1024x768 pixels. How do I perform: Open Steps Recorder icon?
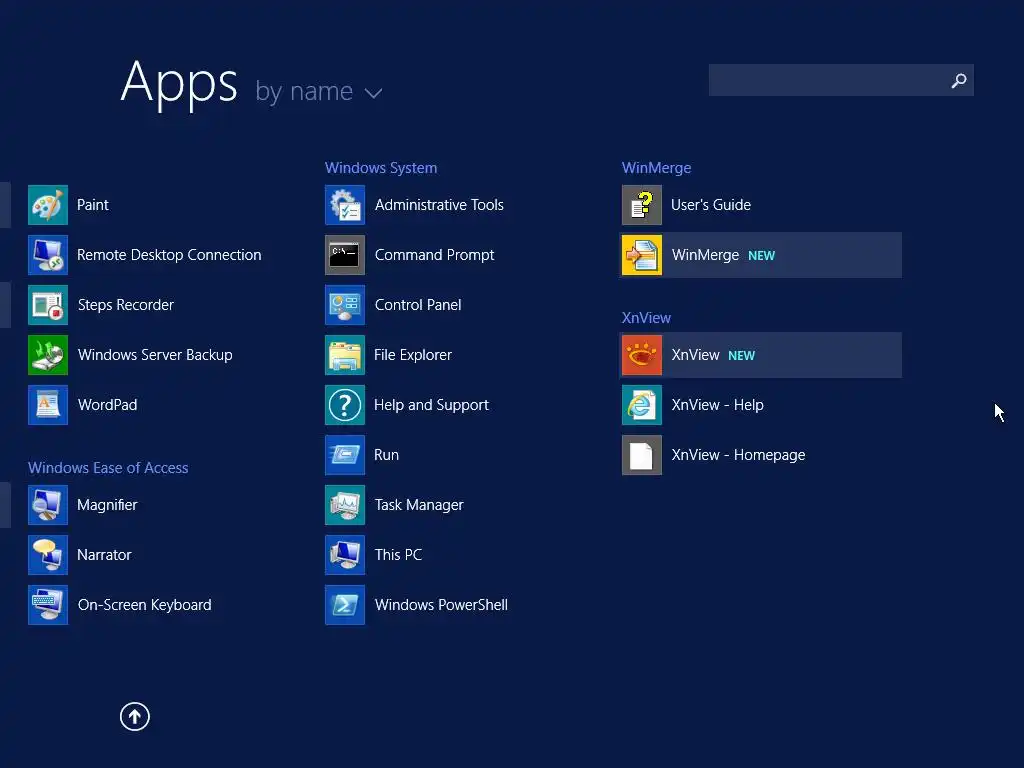(48, 305)
